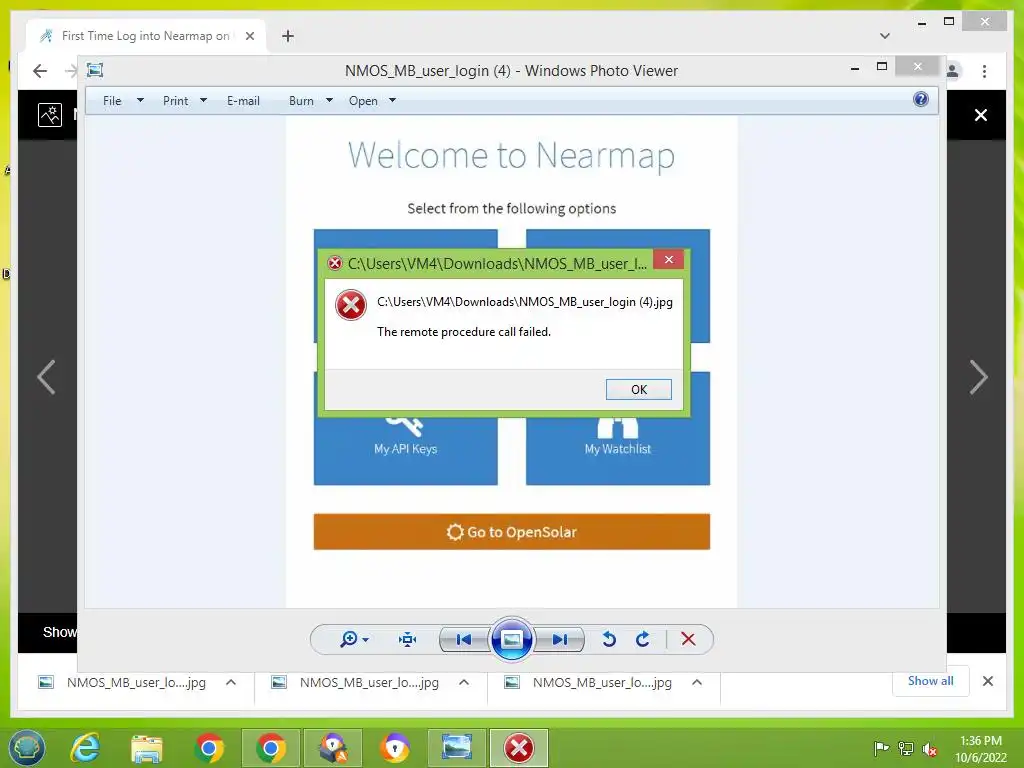Open the first Chrome taskbar icon

coord(209,748)
